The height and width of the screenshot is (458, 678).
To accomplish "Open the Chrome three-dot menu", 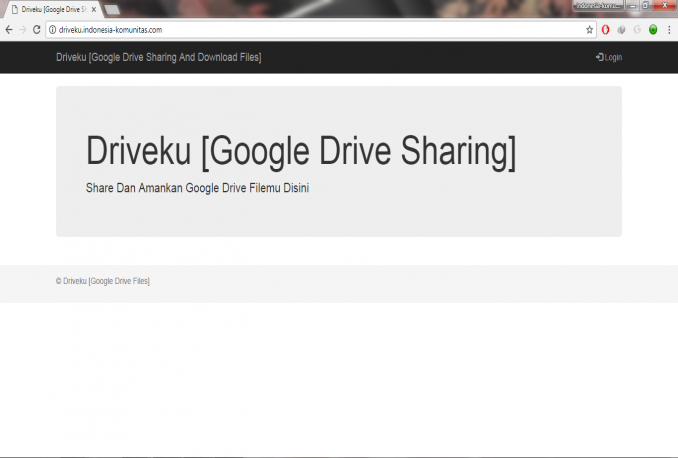I will pyautogui.click(x=669, y=30).
